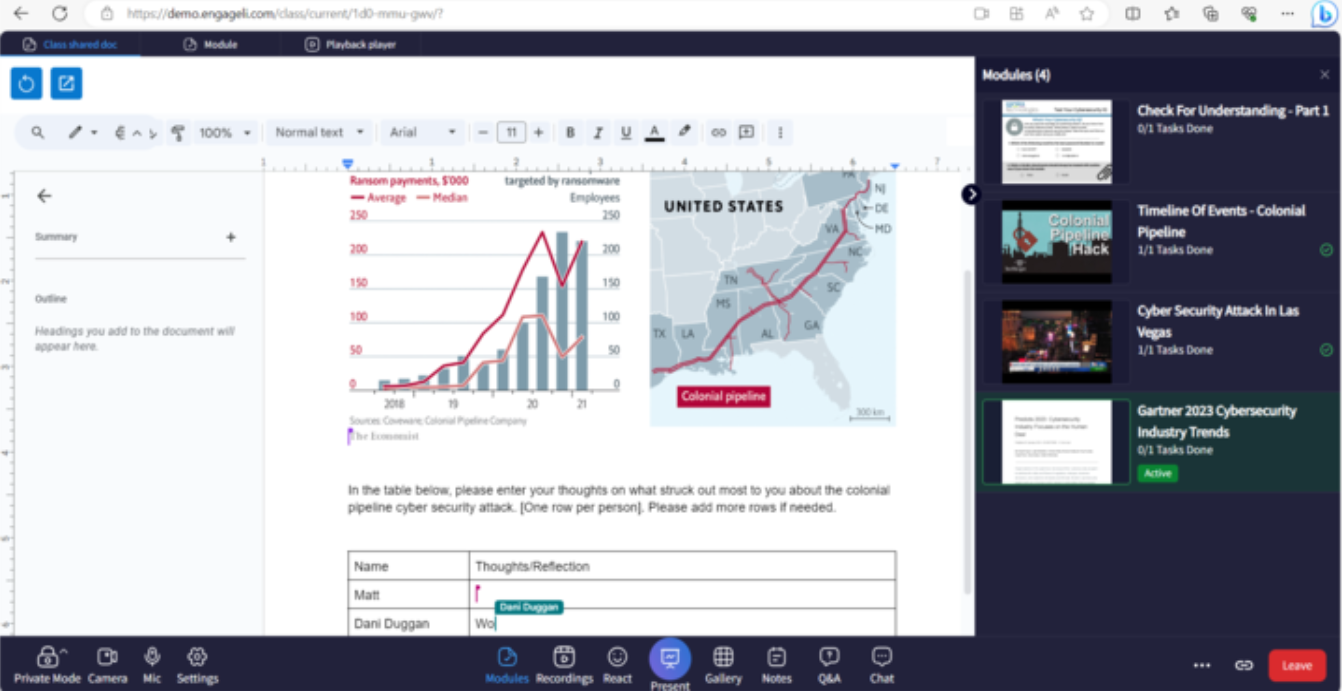Viewport: 1342px width, 695px height.
Task: Close the Modules panel
Action: click(x=1325, y=75)
